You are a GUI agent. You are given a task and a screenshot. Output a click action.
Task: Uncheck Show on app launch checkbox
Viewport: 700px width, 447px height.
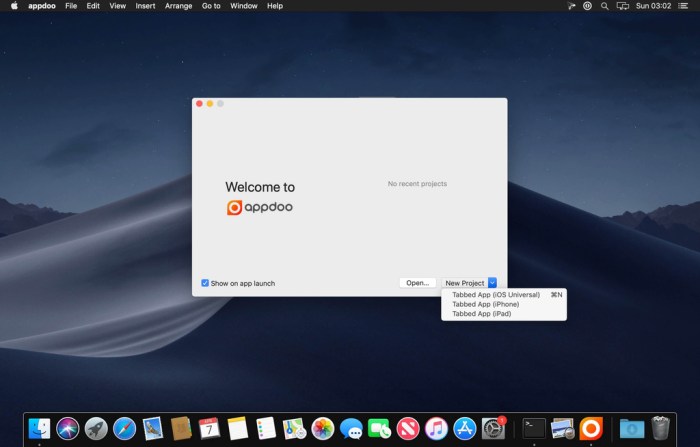[x=205, y=283]
